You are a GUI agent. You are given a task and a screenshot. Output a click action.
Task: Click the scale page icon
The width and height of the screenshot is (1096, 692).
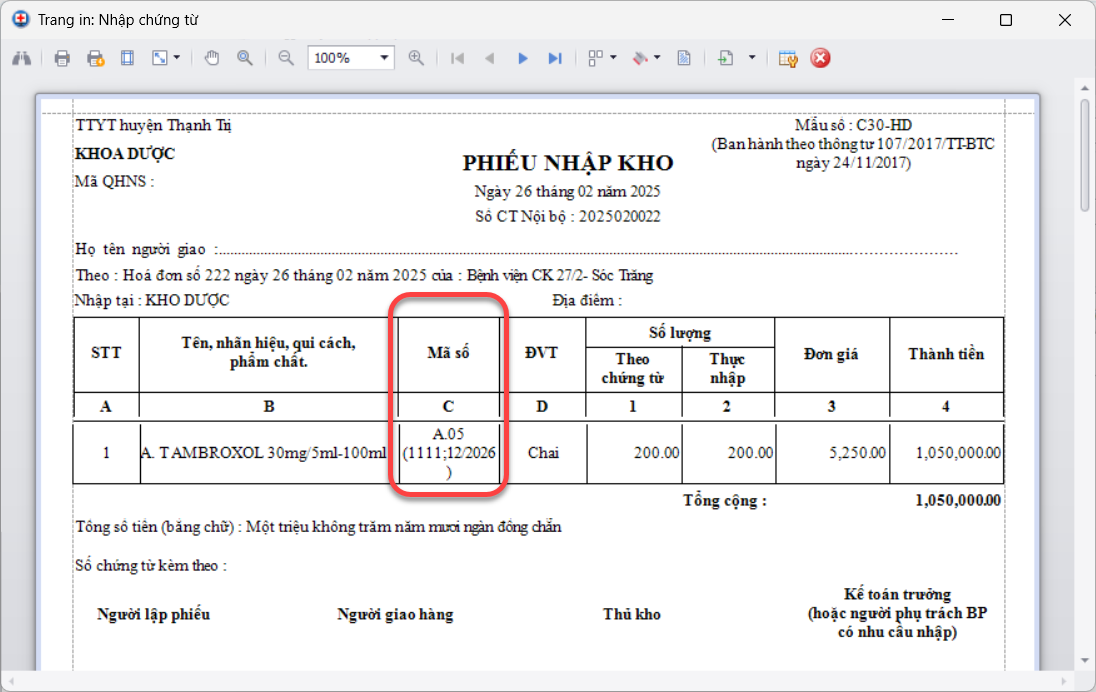(160, 58)
